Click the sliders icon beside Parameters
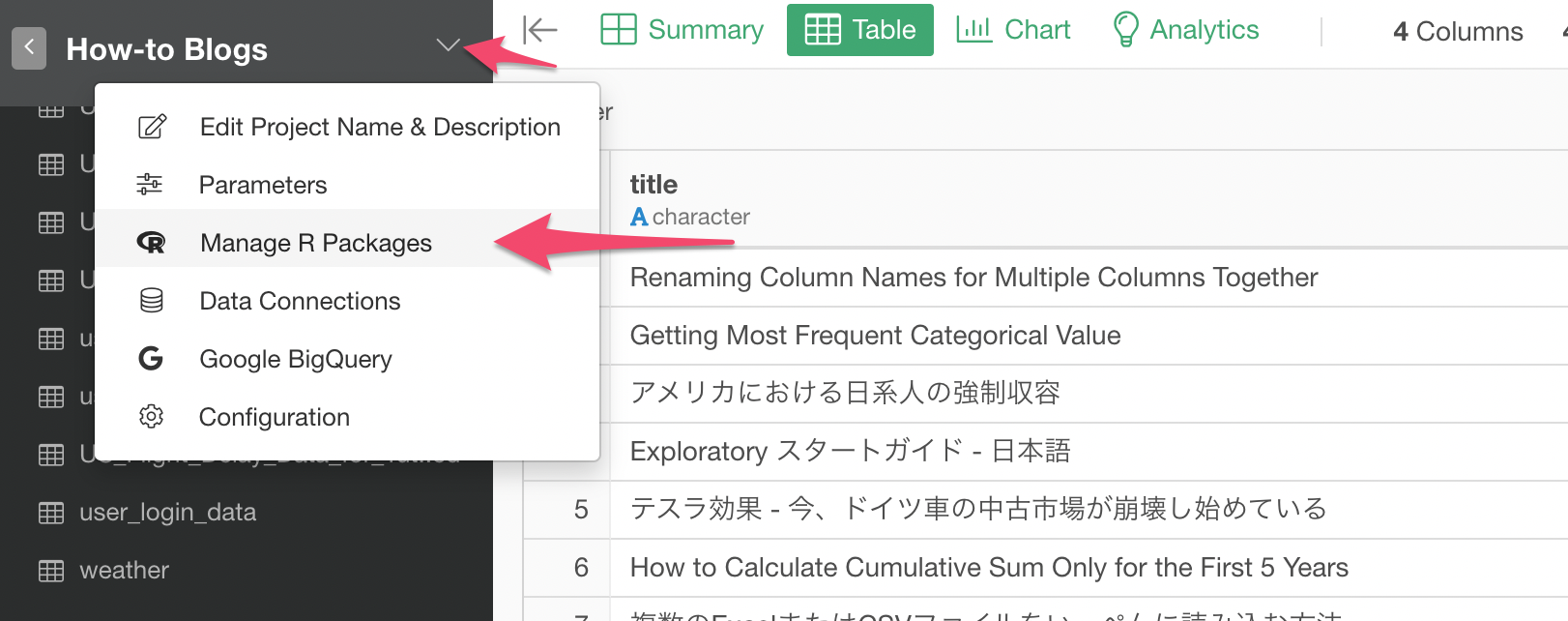The image size is (1568, 621). [x=150, y=185]
